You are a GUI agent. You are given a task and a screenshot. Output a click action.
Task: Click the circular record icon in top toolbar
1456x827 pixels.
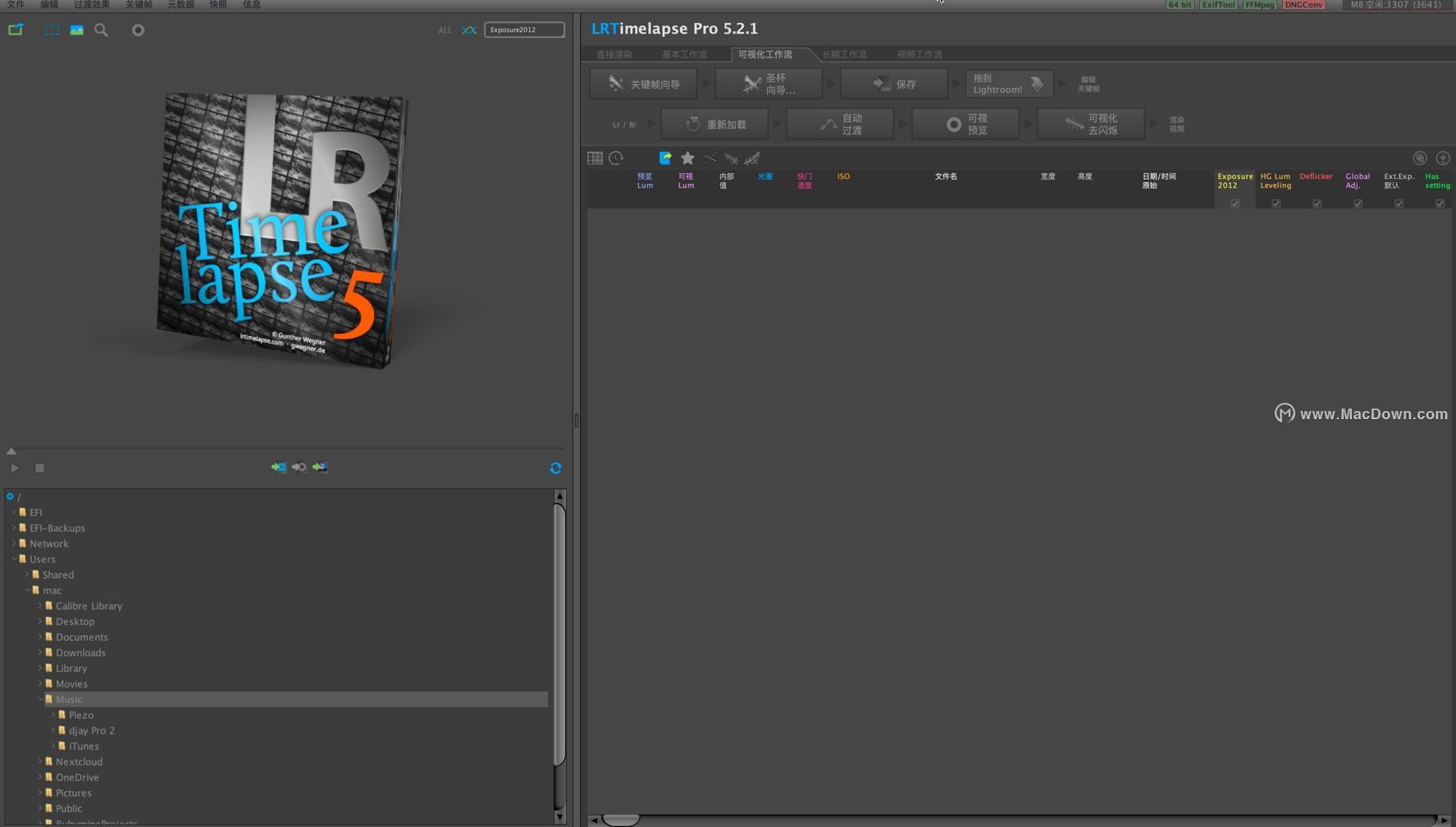[x=138, y=30]
